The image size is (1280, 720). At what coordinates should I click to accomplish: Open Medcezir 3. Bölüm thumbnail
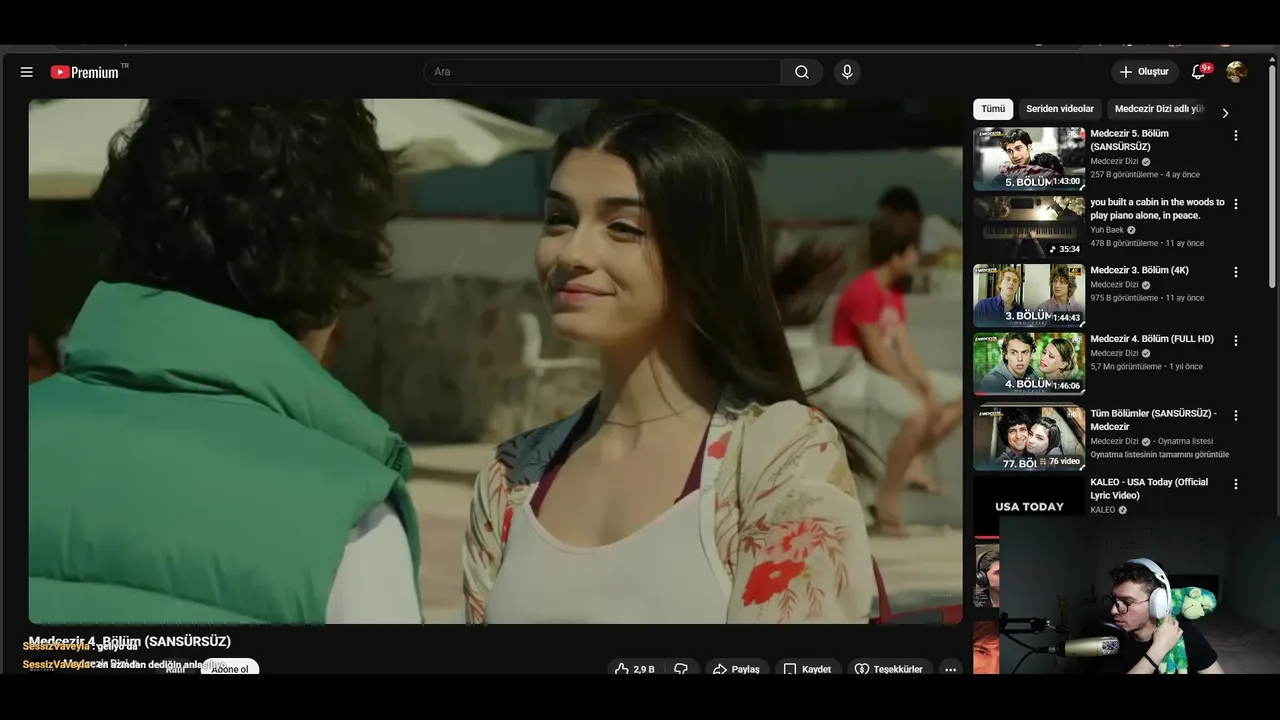click(1029, 295)
